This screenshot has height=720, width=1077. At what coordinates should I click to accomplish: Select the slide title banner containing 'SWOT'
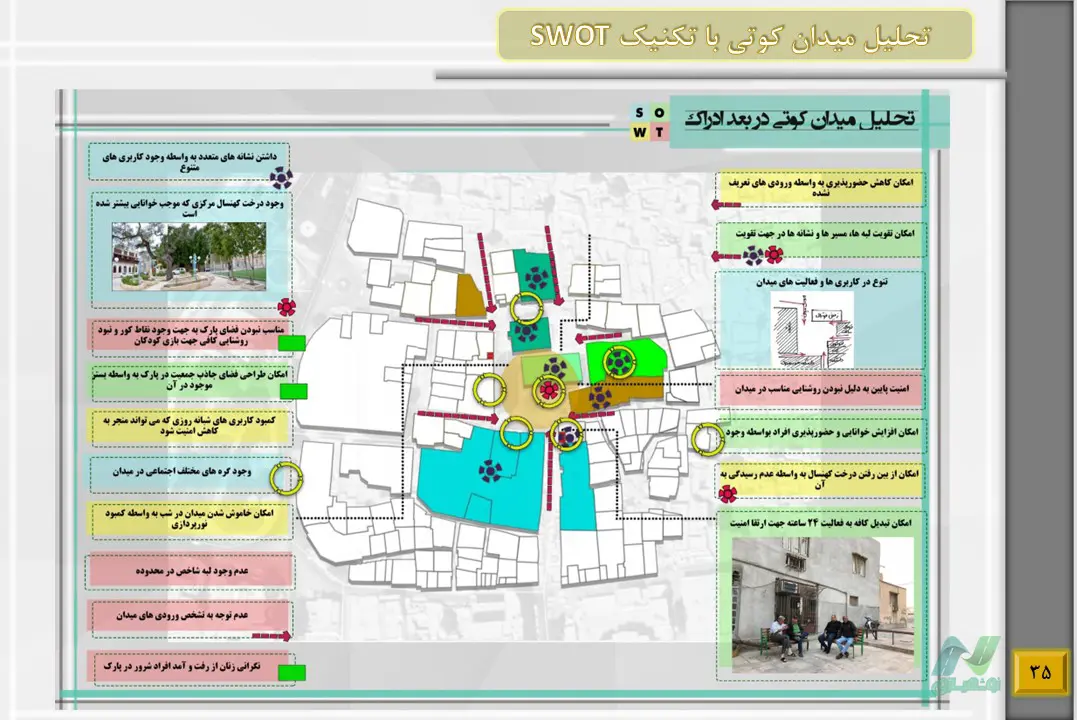point(735,36)
